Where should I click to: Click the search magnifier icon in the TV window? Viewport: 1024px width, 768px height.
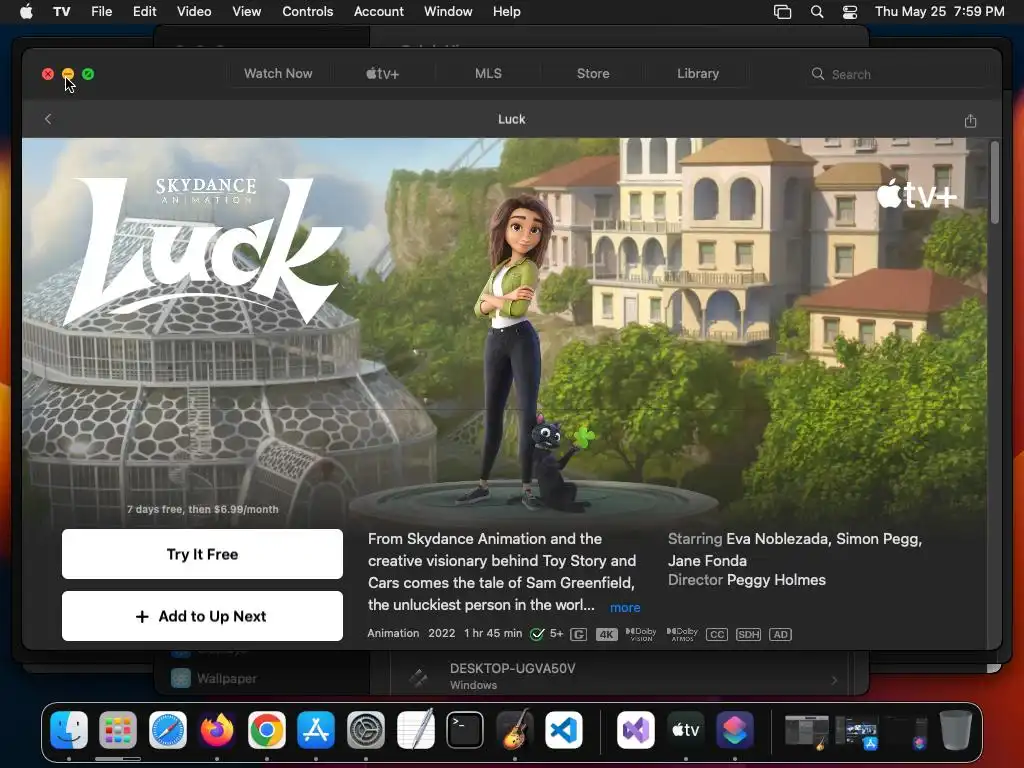(818, 74)
